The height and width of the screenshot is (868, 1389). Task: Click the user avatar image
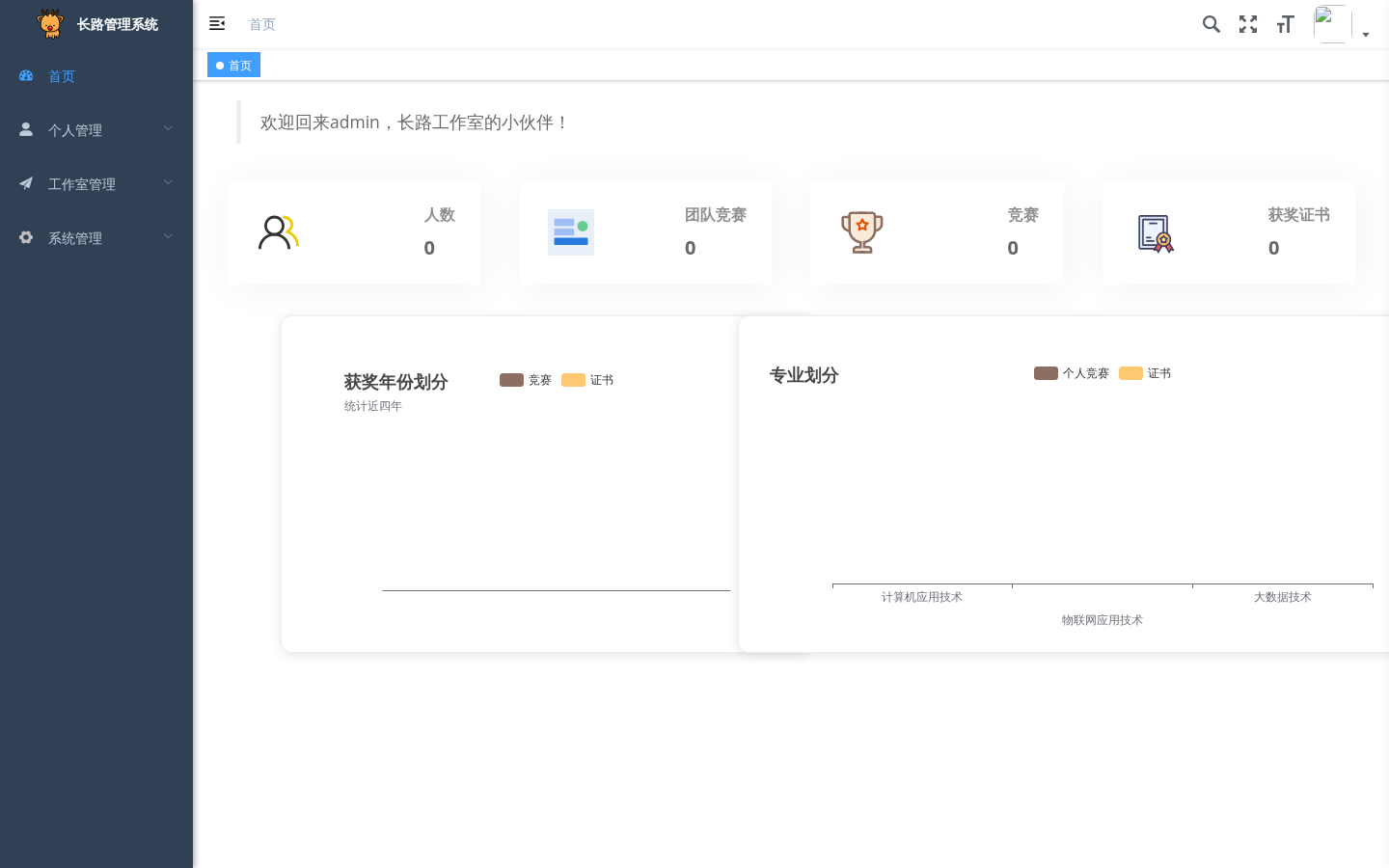pyautogui.click(x=1332, y=24)
